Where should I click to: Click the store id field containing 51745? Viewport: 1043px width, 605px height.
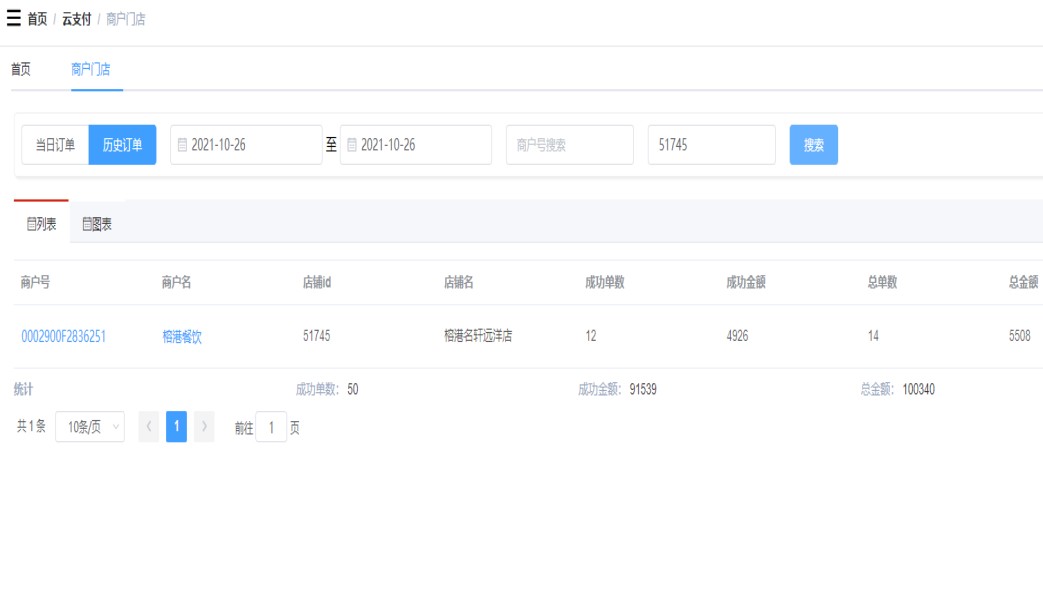[x=711, y=145]
